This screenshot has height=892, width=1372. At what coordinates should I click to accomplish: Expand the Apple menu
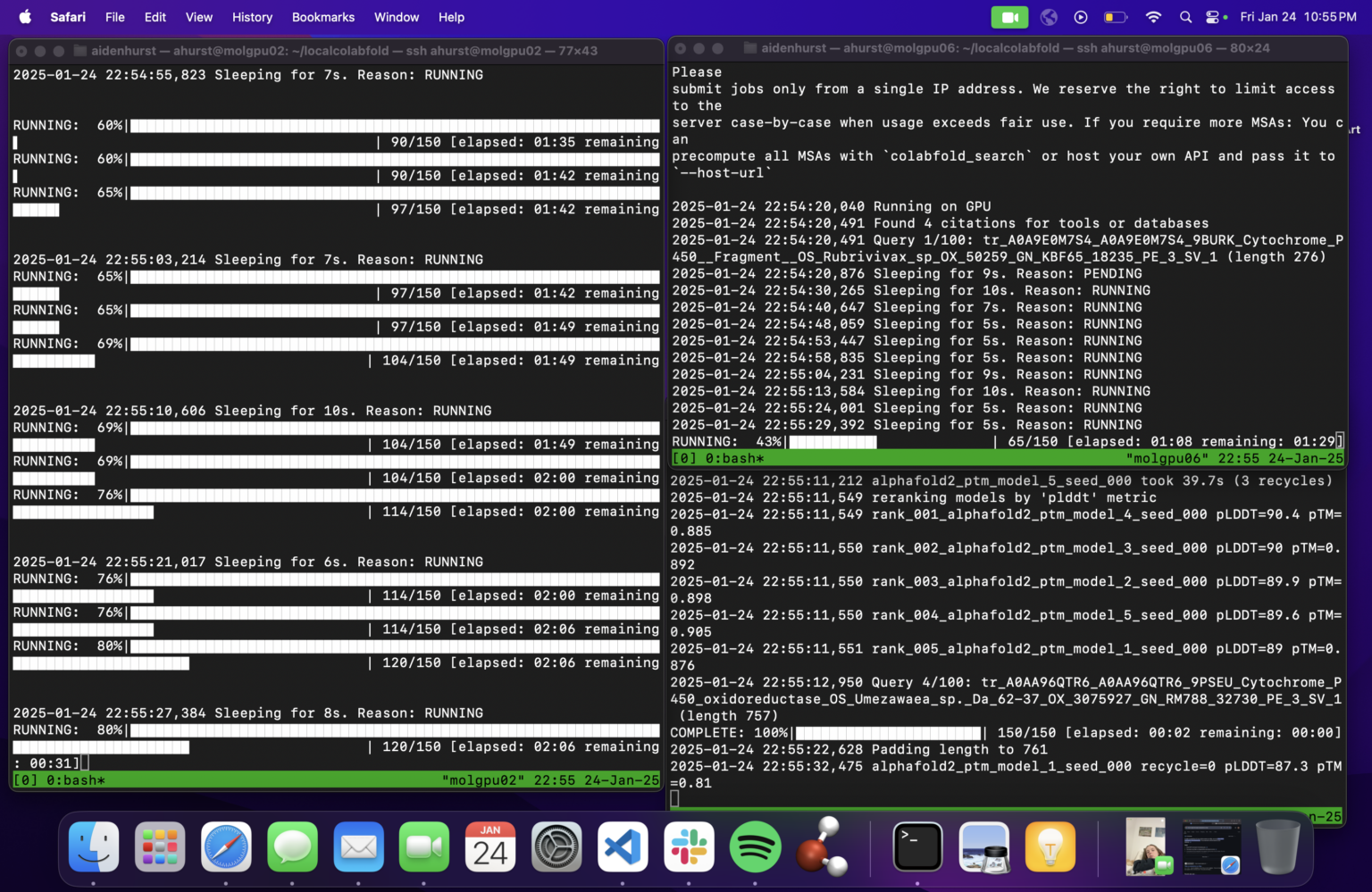coord(25,17)
